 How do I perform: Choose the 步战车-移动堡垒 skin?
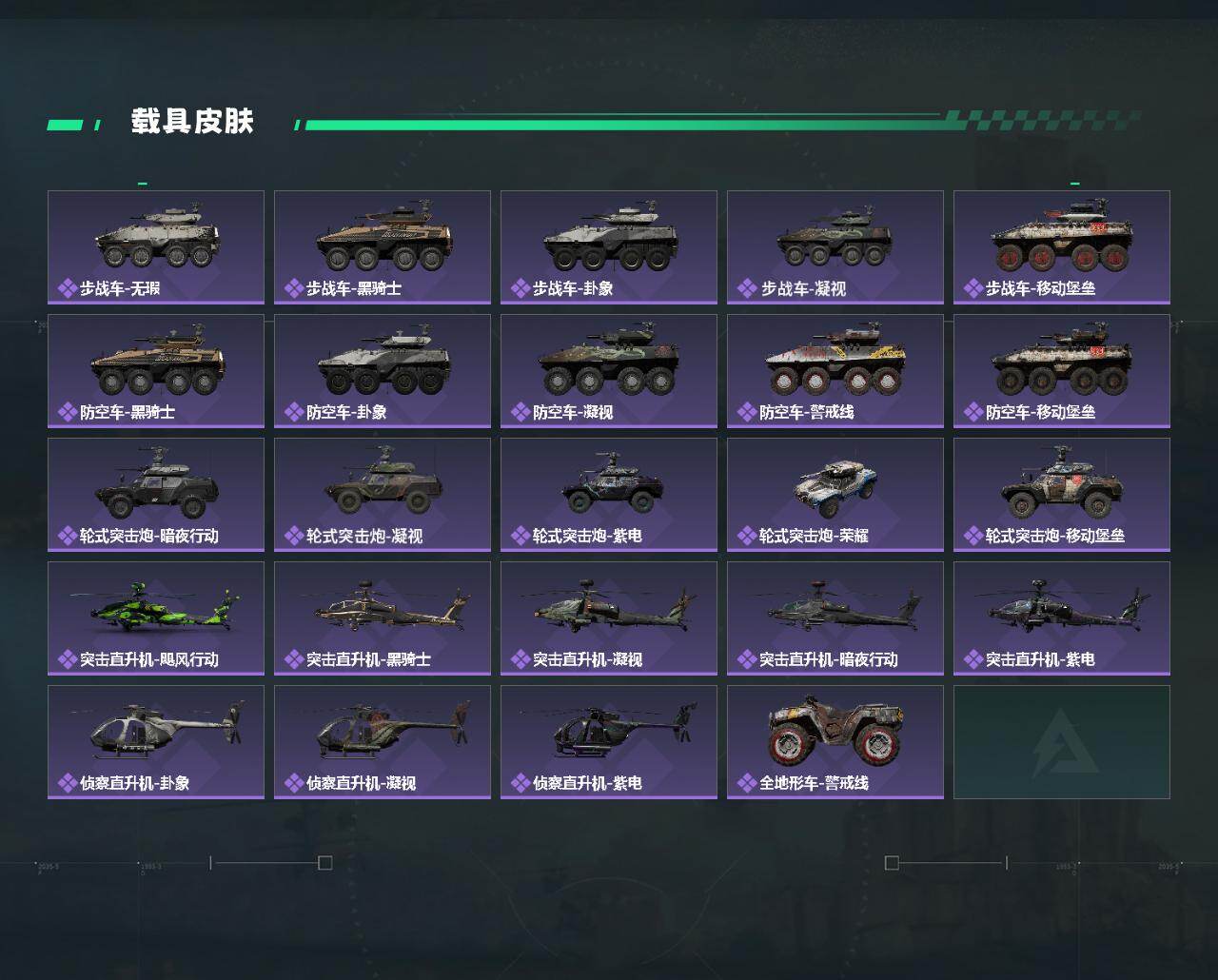click(1062, 247)
